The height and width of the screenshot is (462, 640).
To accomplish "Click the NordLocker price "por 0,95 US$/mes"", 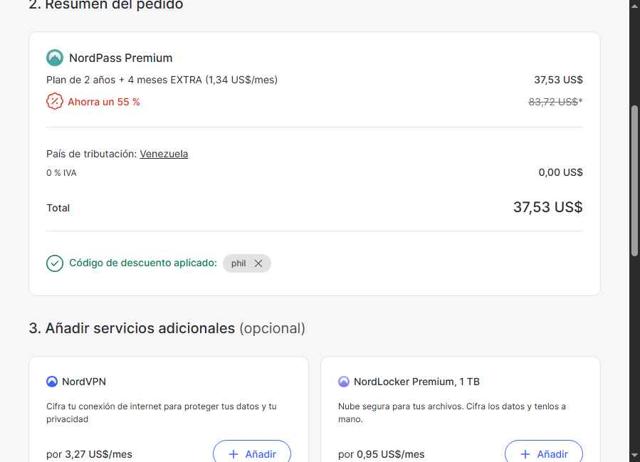I will pos(381,454).
